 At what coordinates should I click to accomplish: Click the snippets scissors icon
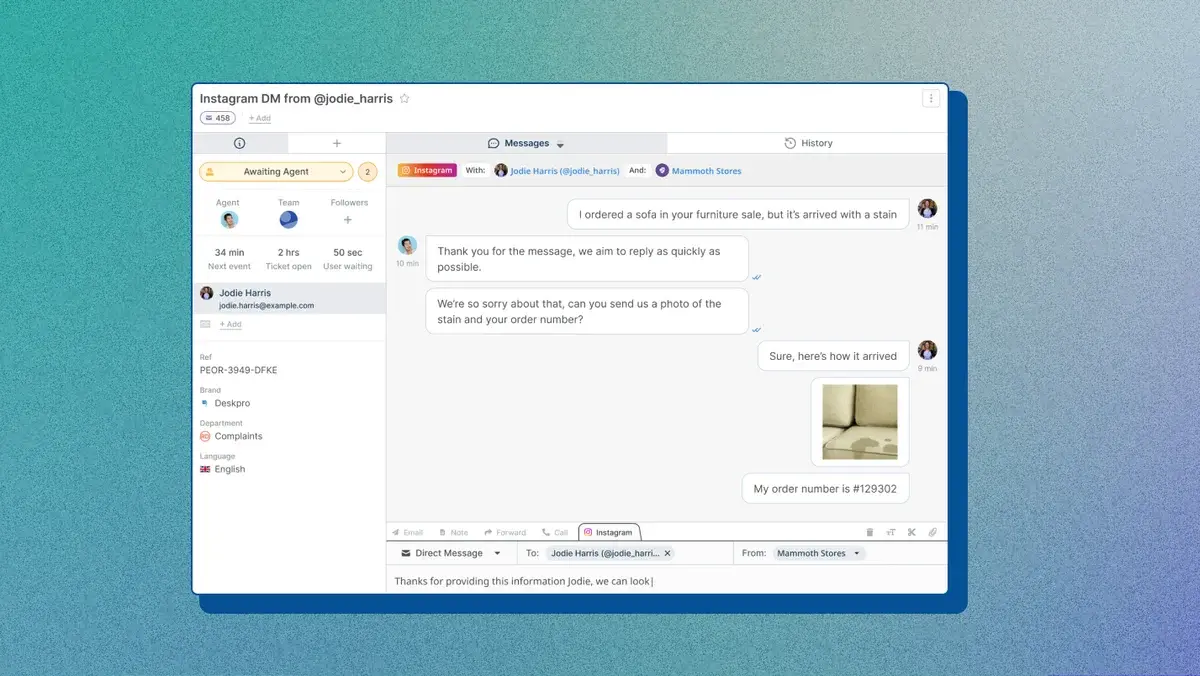(x=912, y=532)
